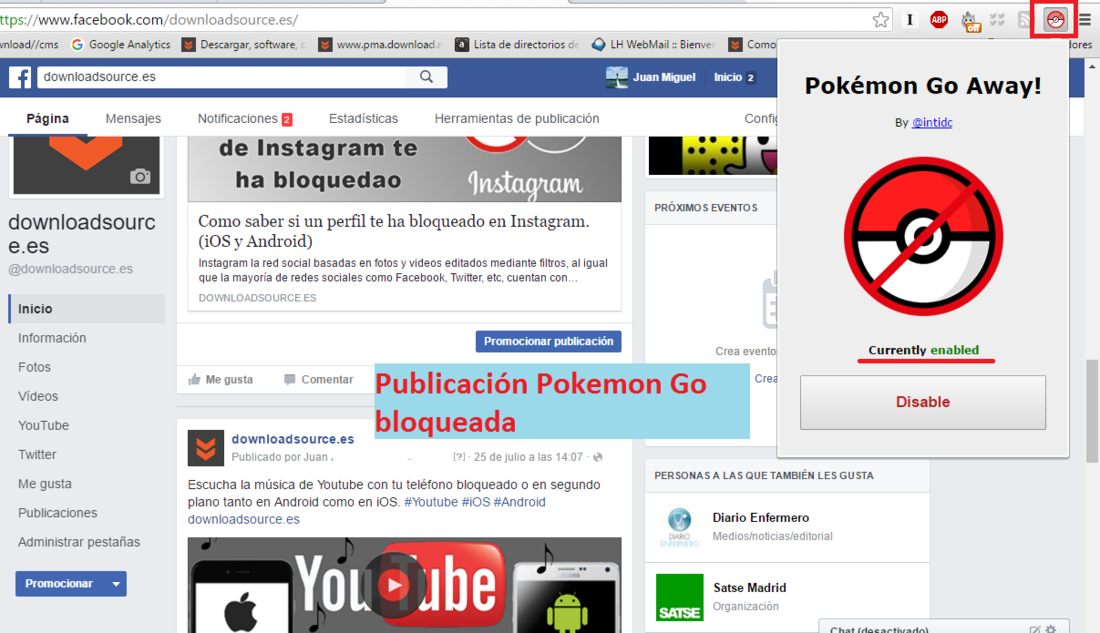
Task: Click the Instapaper "I" extension icon
Action: point(910,20)
